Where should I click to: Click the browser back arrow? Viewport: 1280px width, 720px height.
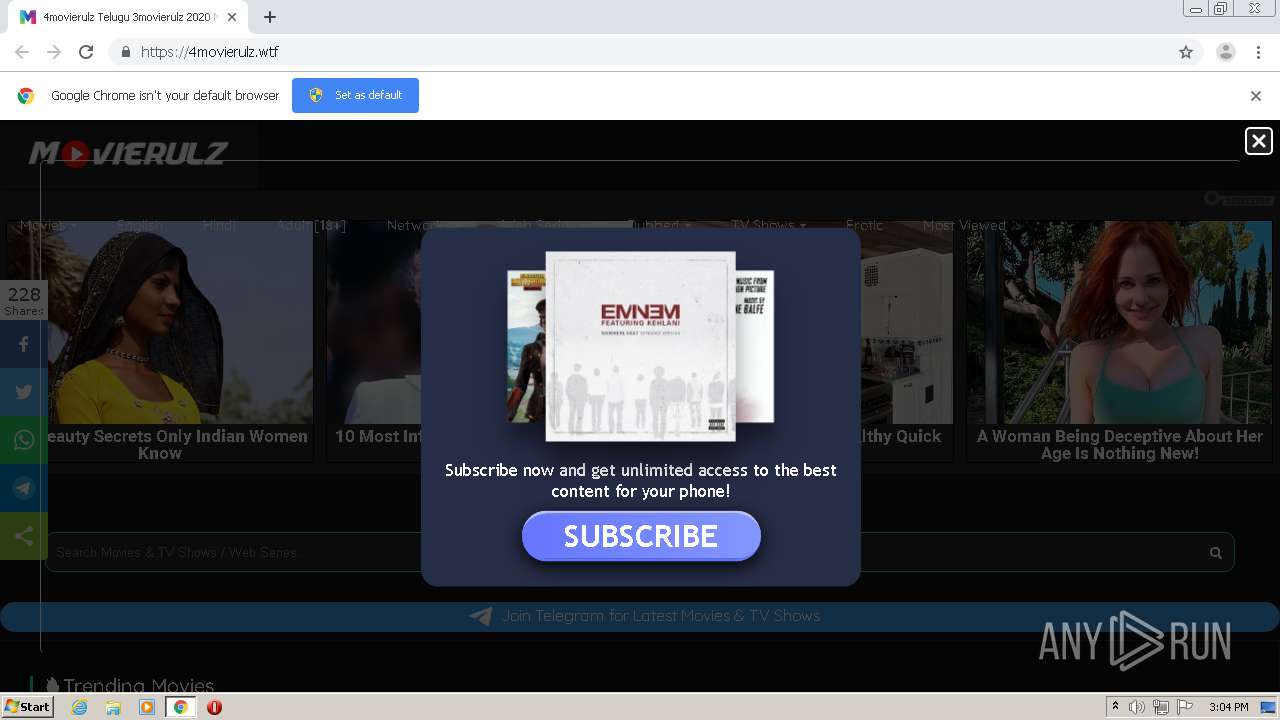[x=22, y=52]
